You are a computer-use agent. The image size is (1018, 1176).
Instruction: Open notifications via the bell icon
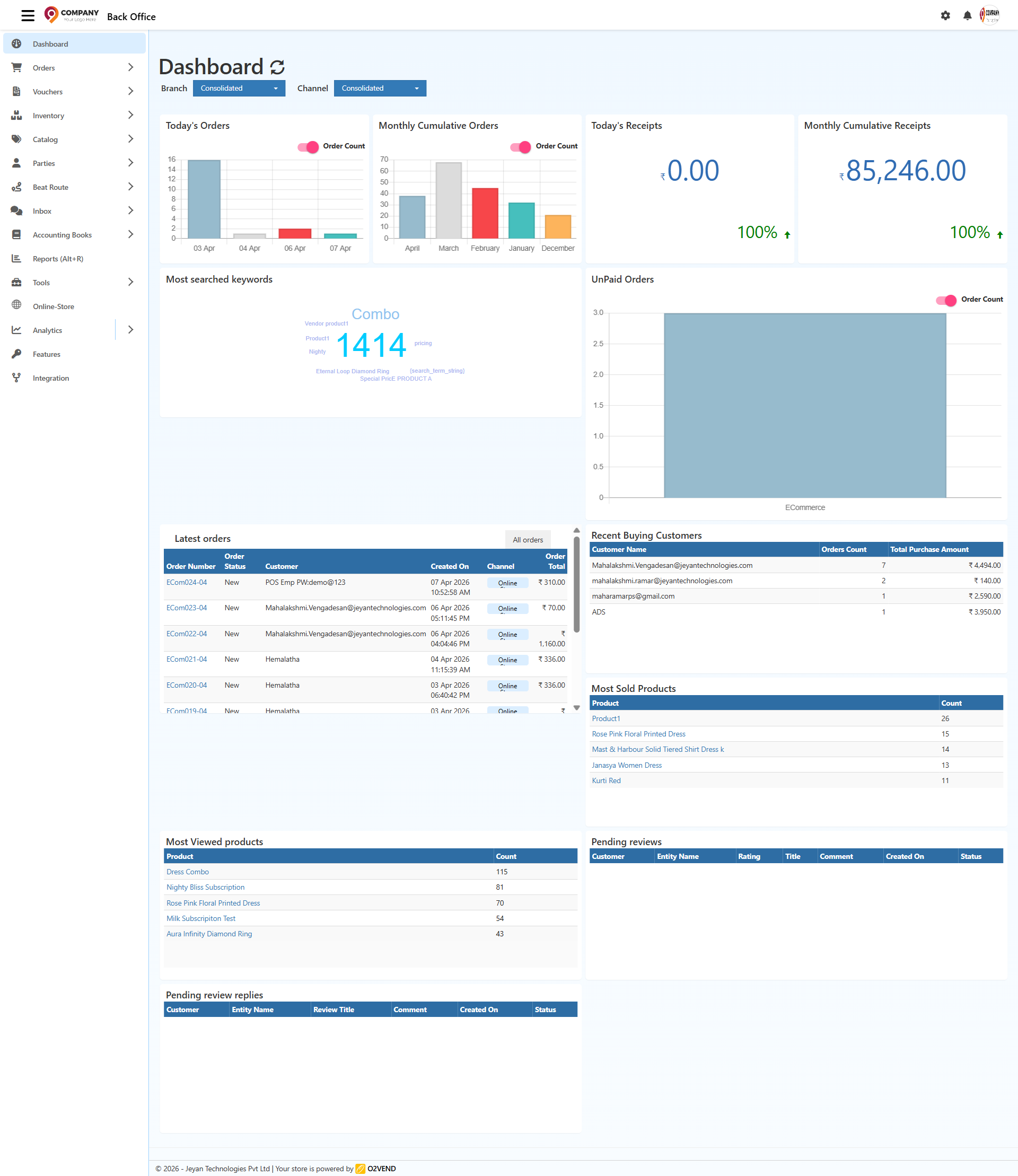point(967,15)
